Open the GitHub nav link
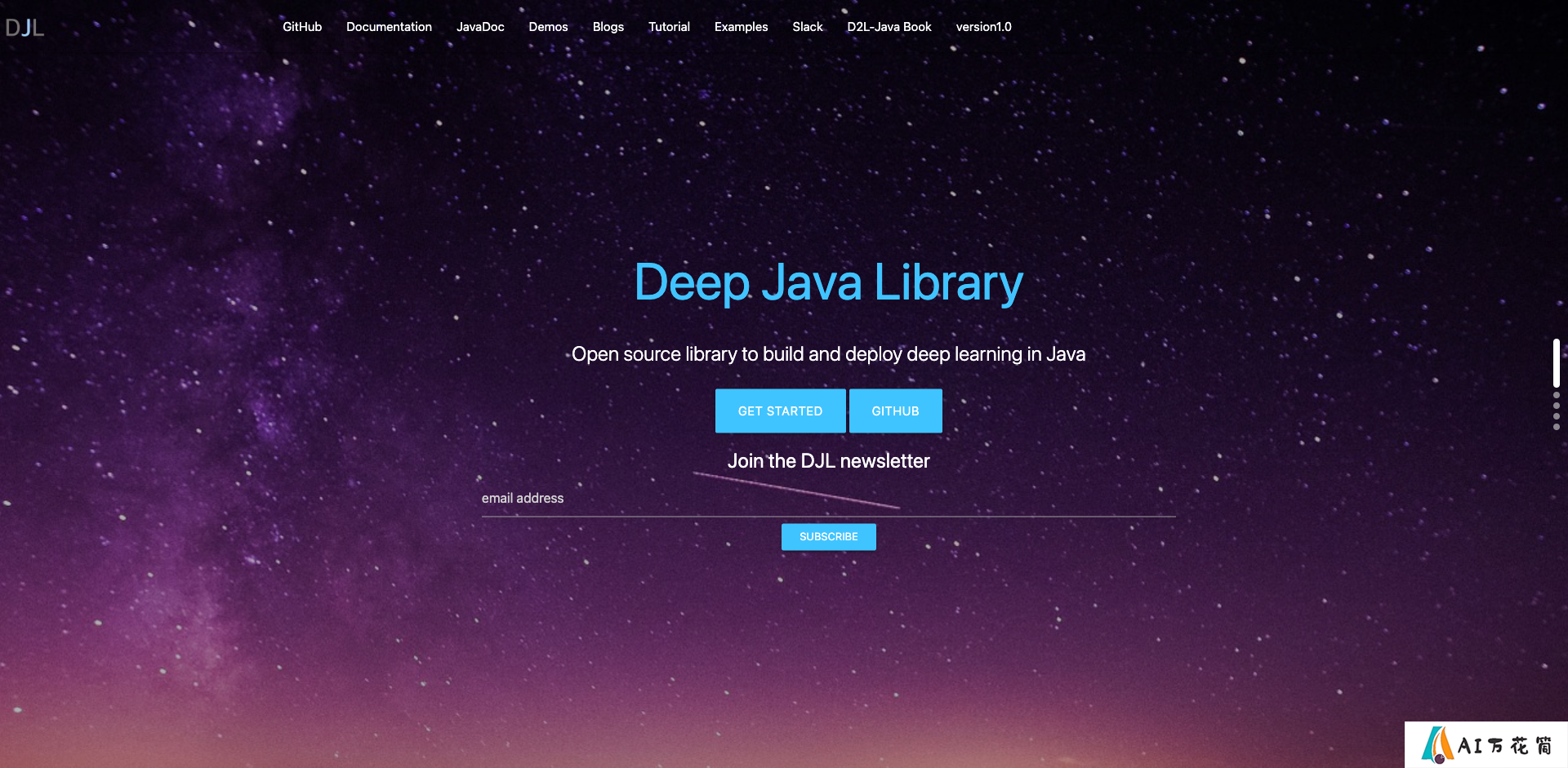The width and height of the screenshot is (1568, 768). (x=302, y=27)
